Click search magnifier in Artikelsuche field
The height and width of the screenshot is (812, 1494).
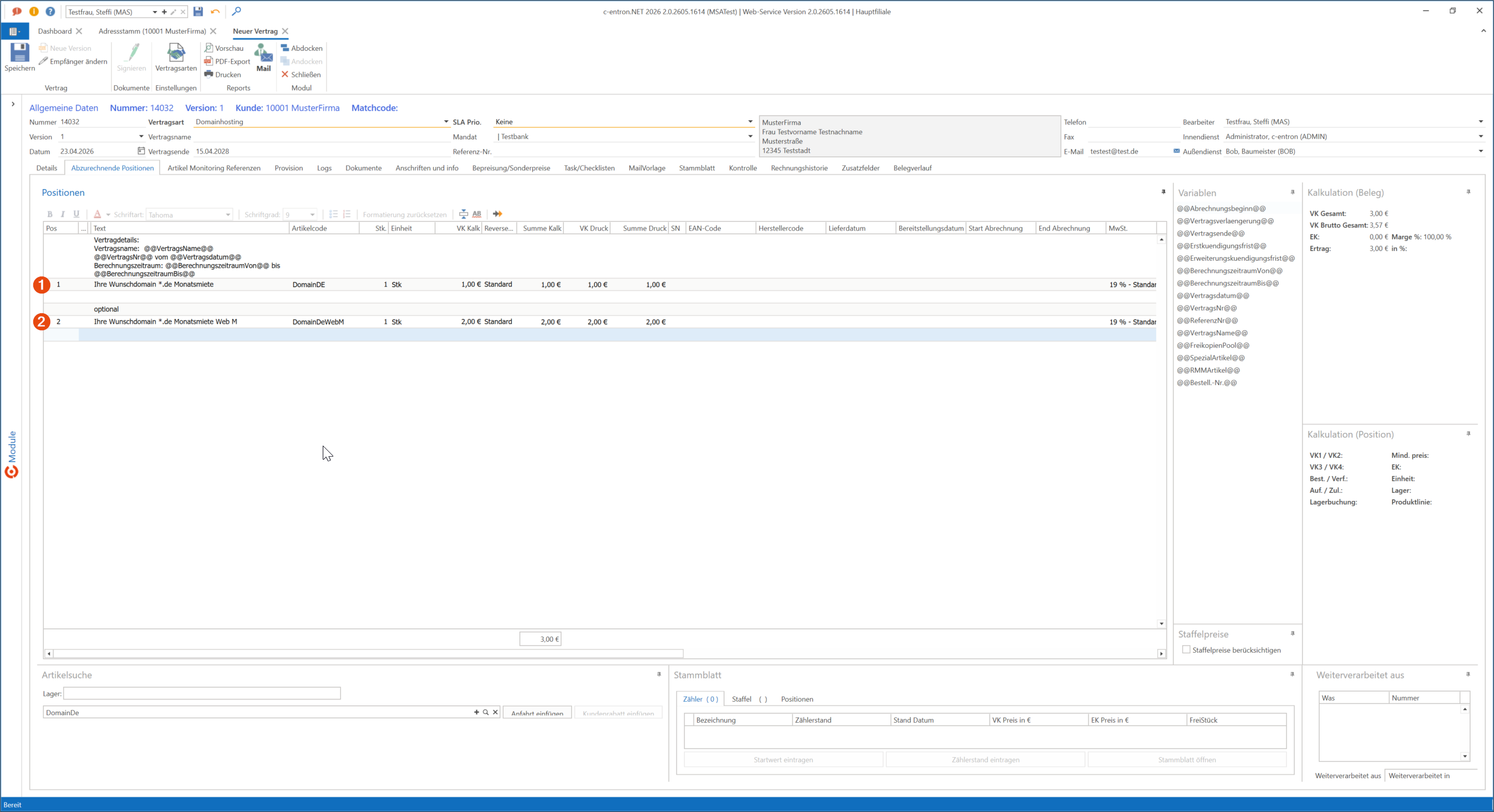486,712
